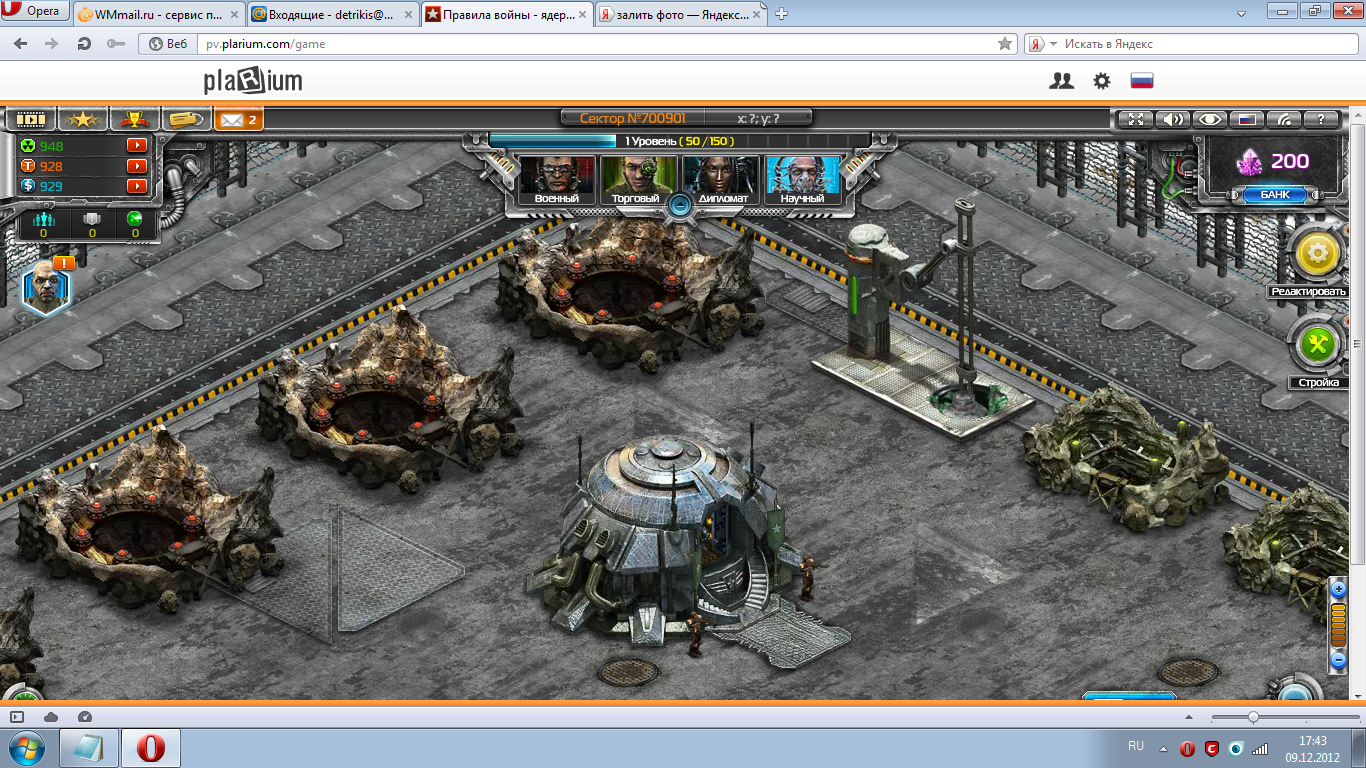Open the film strip video button

point(31,119)
